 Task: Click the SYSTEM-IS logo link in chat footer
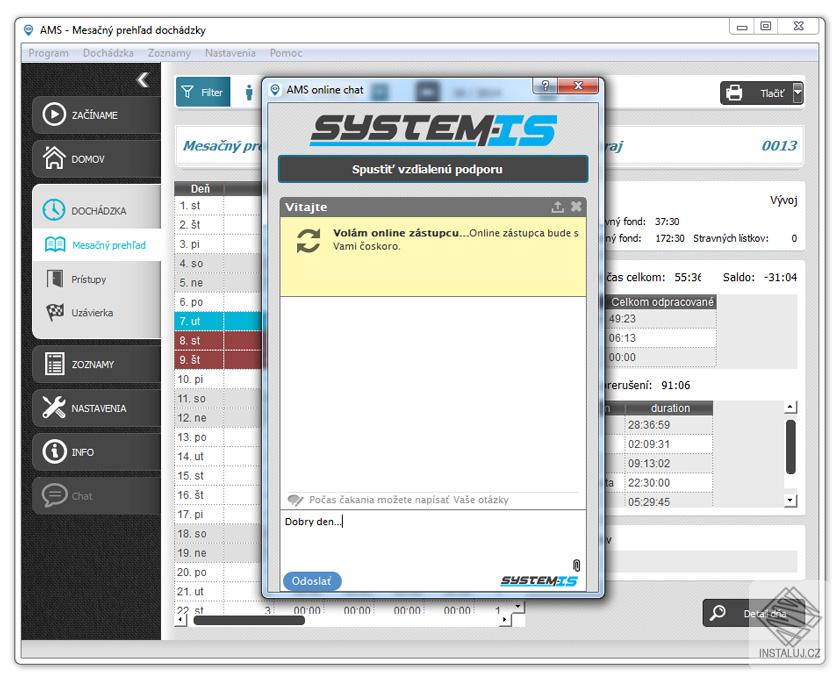[x=539, y=581]
